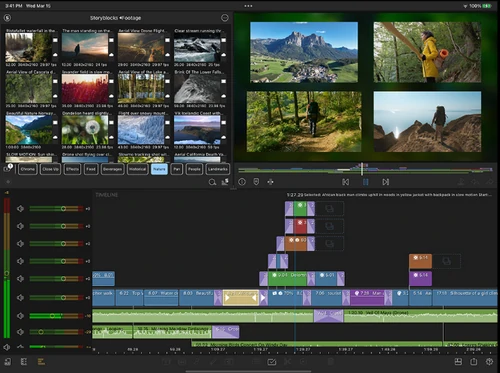500x373 pixels.
Task: Mute the first audio music track
Action: [20, 315]
